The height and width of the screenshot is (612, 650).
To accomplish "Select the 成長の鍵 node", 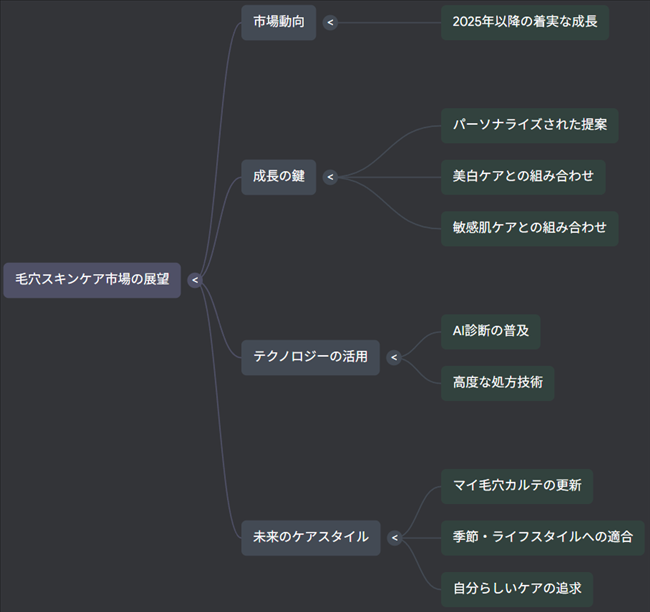I will (278, 177).
